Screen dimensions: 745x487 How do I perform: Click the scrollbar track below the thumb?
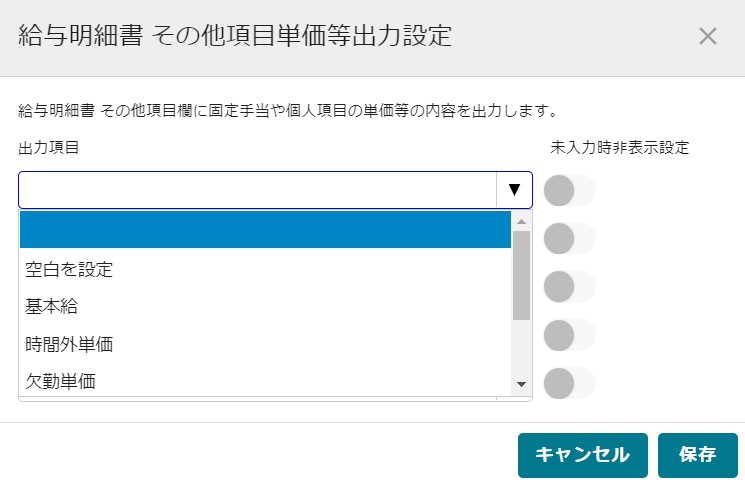coord(521,347)
